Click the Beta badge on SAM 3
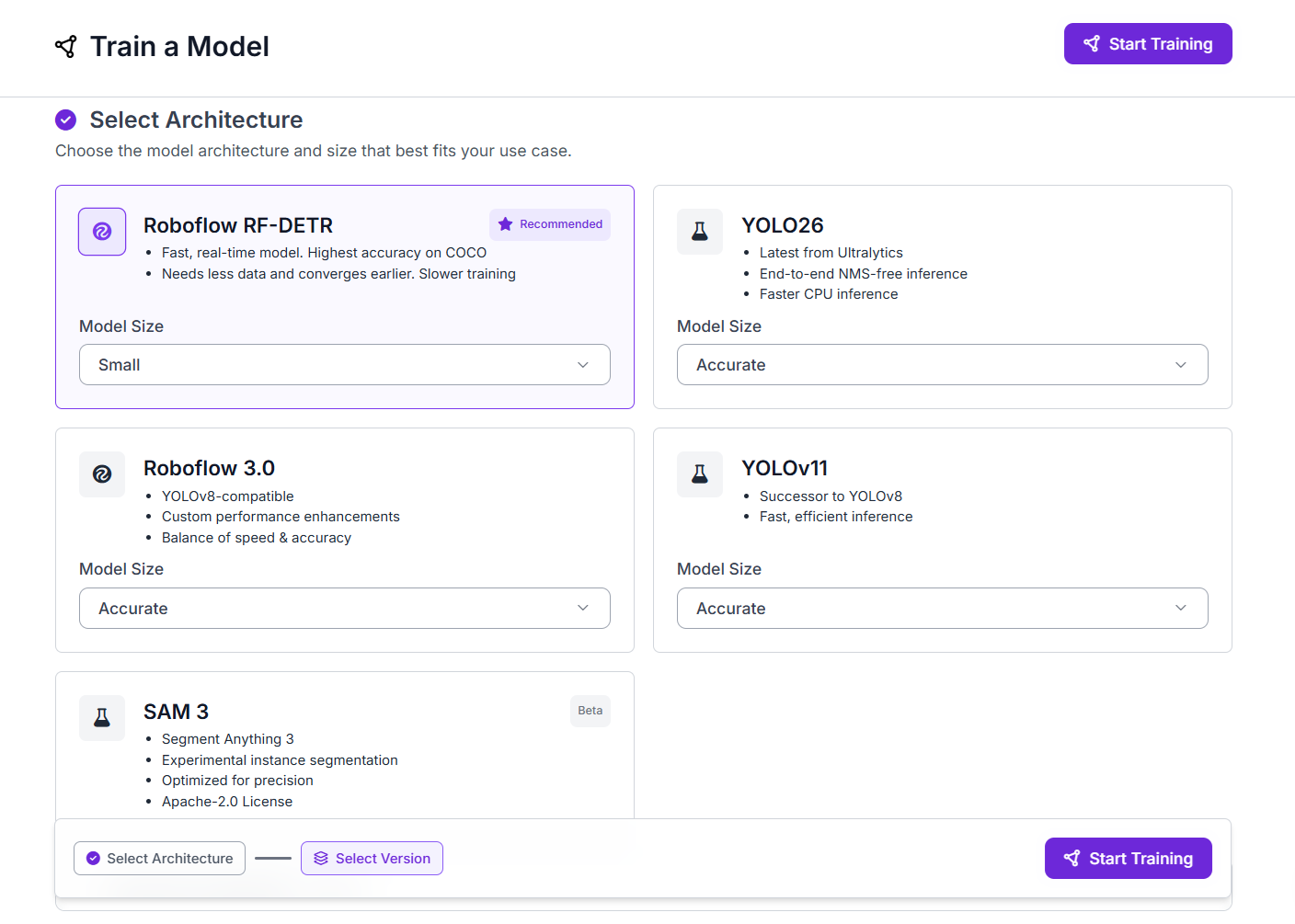Screen dimensions: 1295x924 (x=590, y=711)
